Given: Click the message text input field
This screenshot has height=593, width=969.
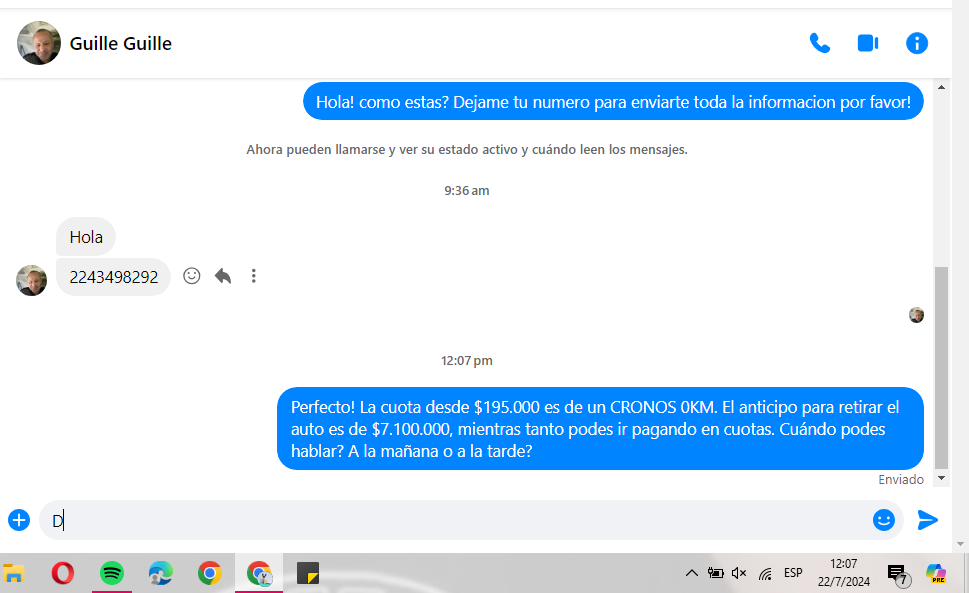Looking at the screenshot, I should (x=450, y=520).
